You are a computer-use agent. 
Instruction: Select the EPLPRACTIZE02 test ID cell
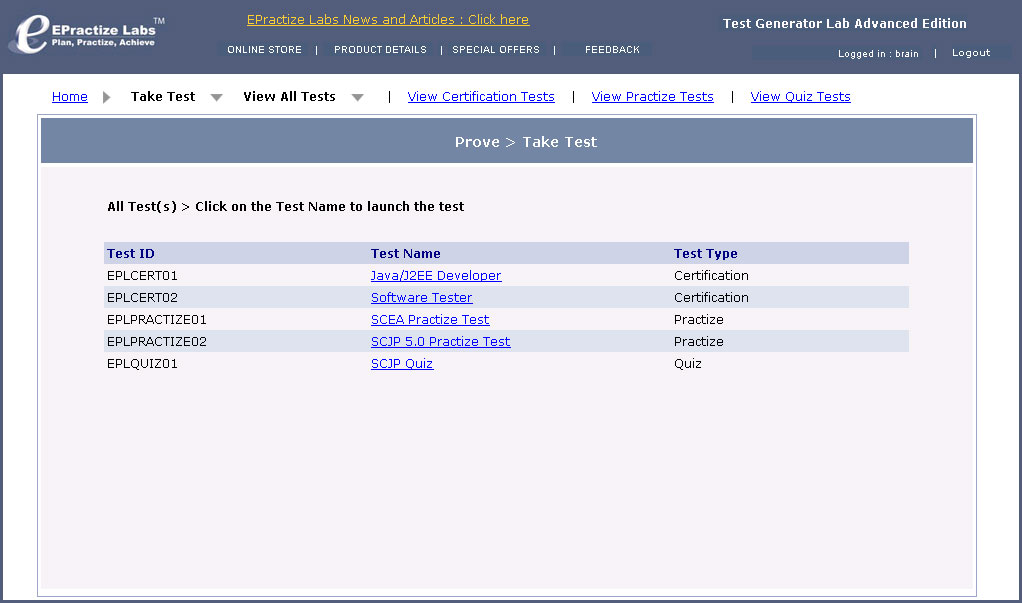pyautogui.click(x=156, y=342)
